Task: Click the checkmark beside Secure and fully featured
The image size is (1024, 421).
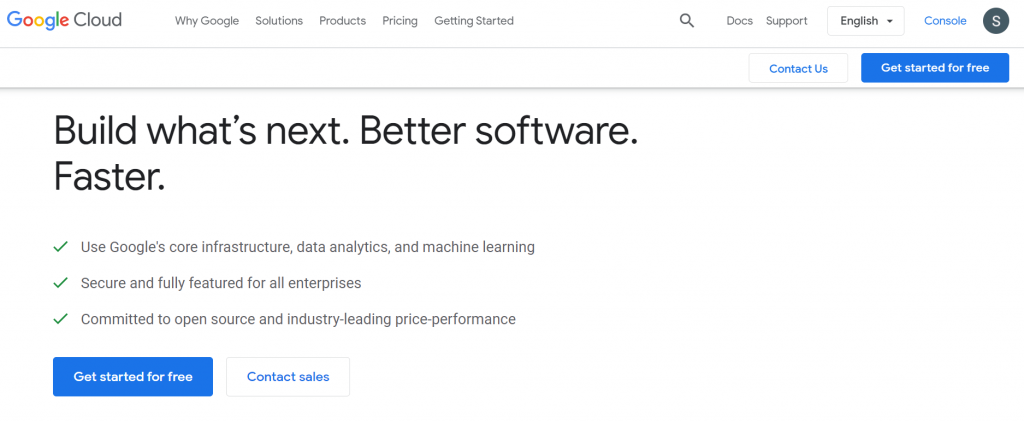Action: (x=61, y=283)
